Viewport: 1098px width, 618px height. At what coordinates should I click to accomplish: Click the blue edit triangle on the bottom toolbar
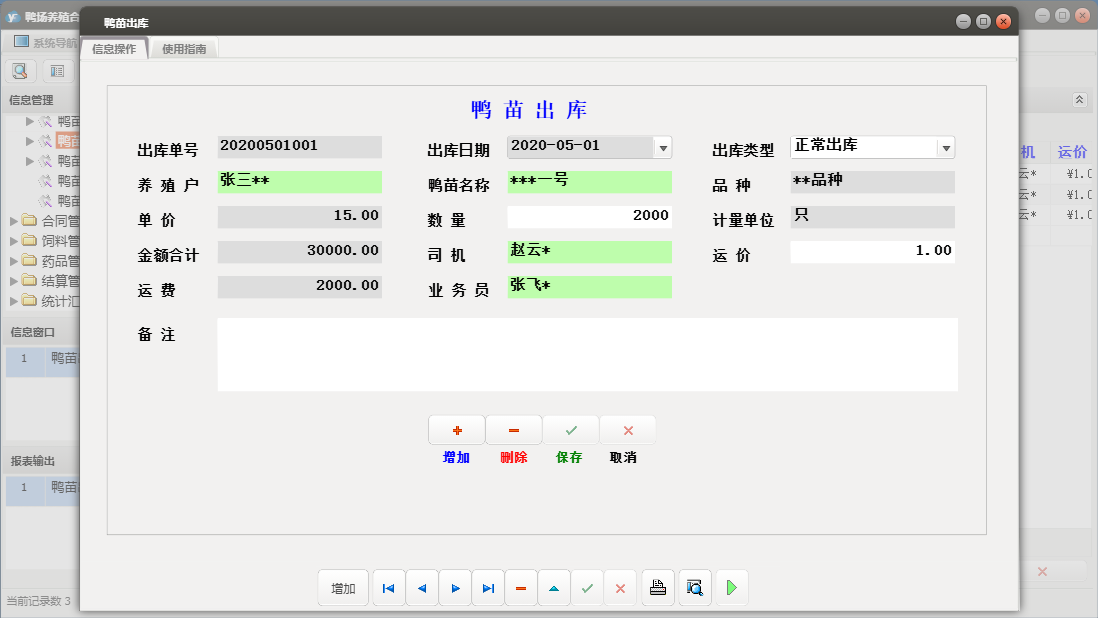(x=554, y=588)
